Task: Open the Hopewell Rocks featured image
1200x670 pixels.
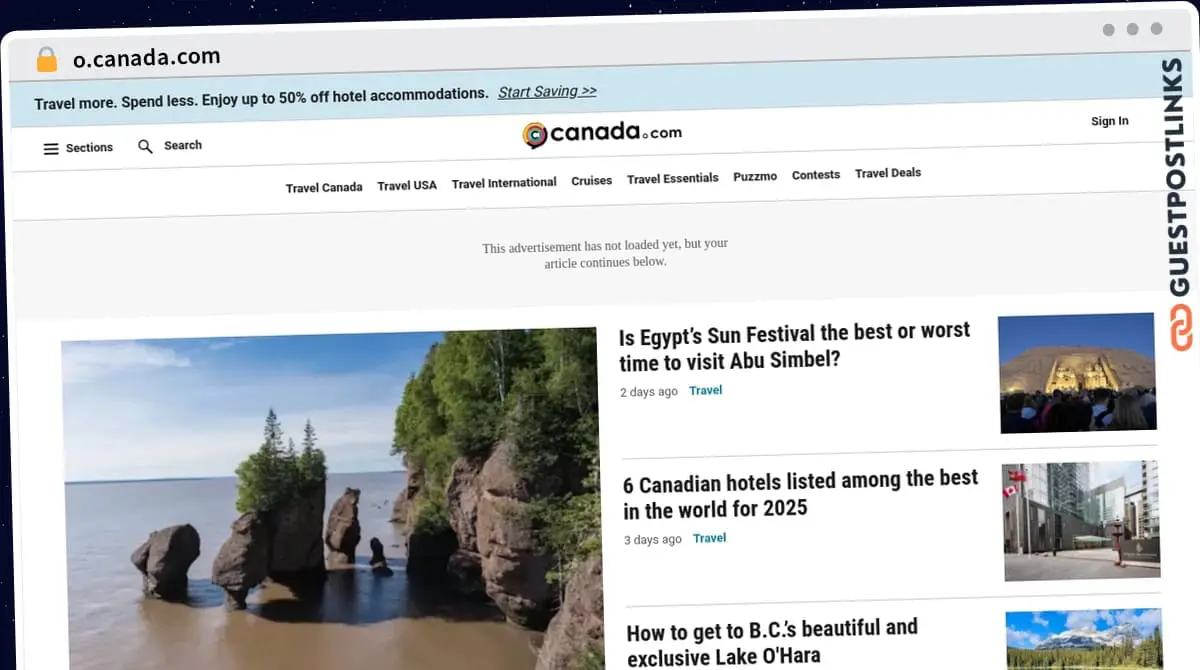Action: pos(332,500)
